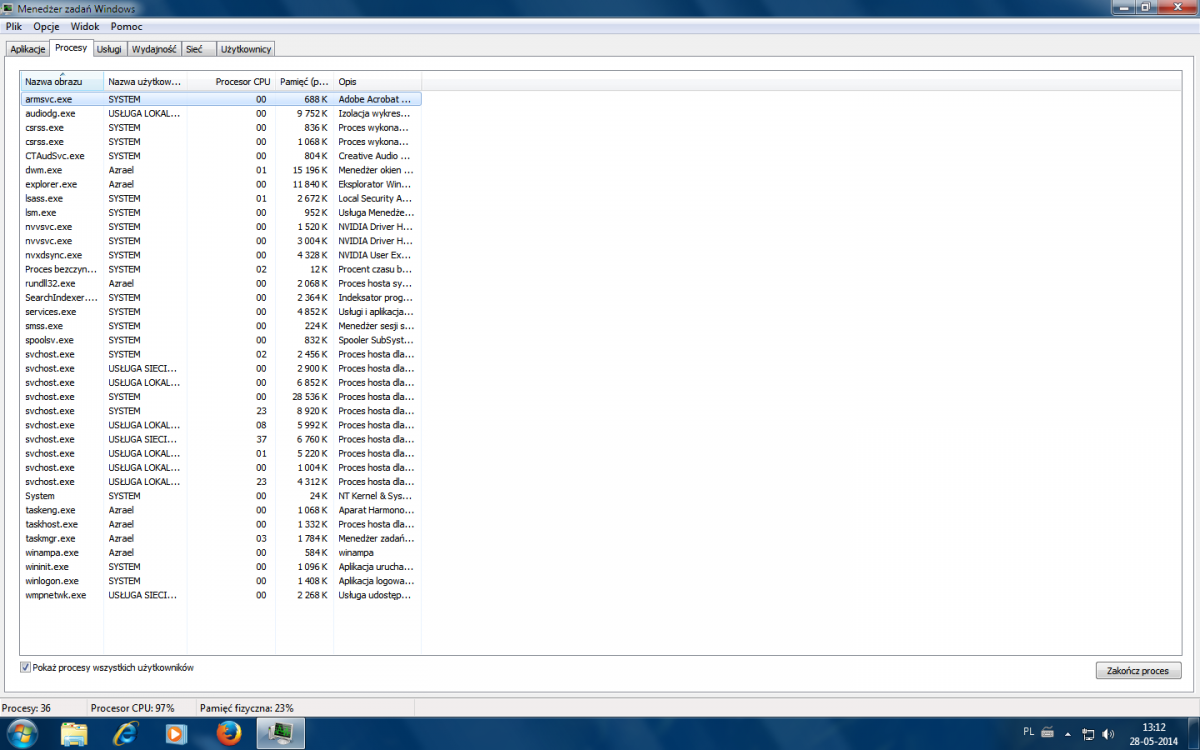Select the lsass.exe process

click(x=221, y=198)
